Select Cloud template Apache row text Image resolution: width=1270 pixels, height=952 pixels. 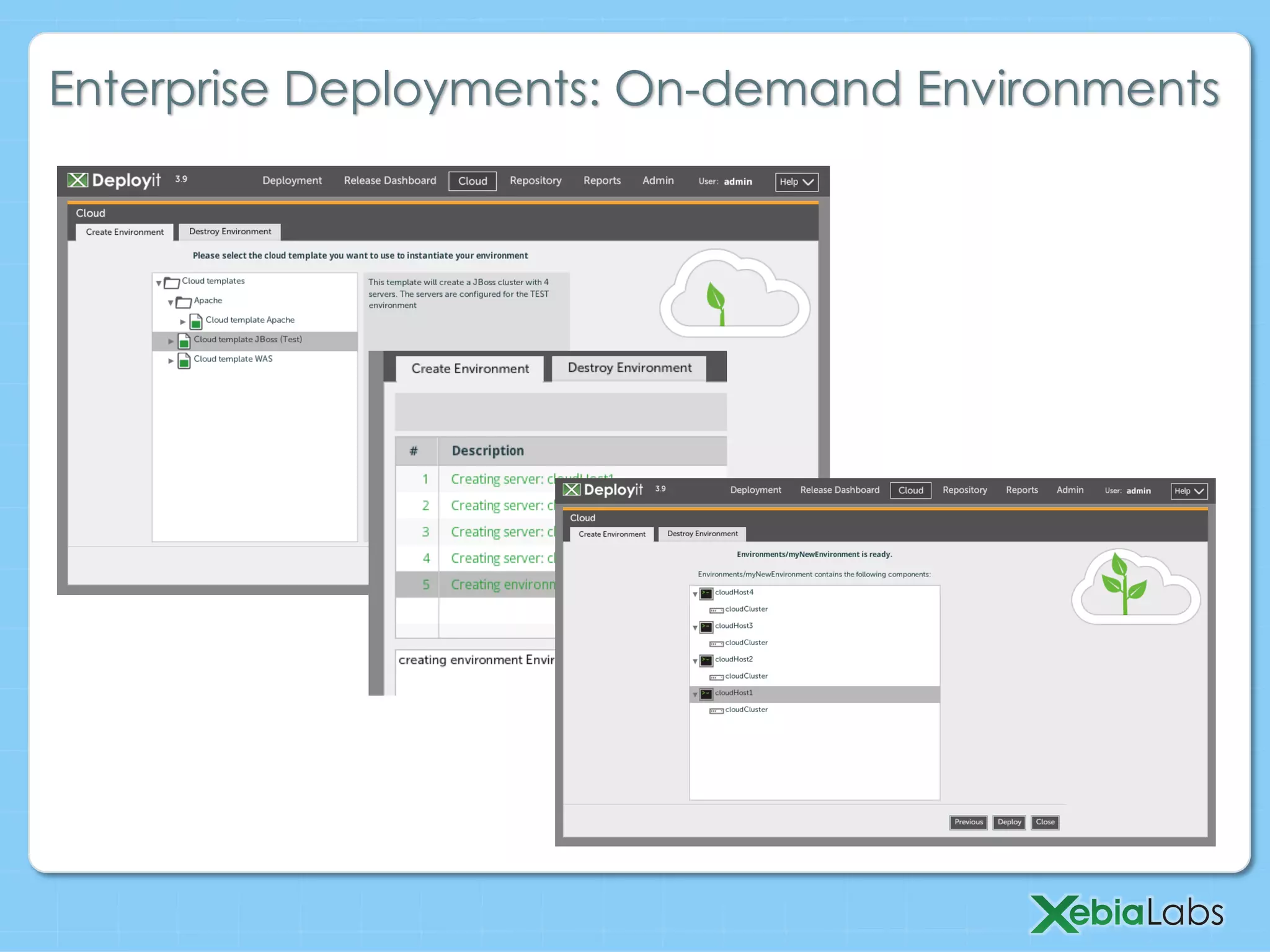pos(250,320)
